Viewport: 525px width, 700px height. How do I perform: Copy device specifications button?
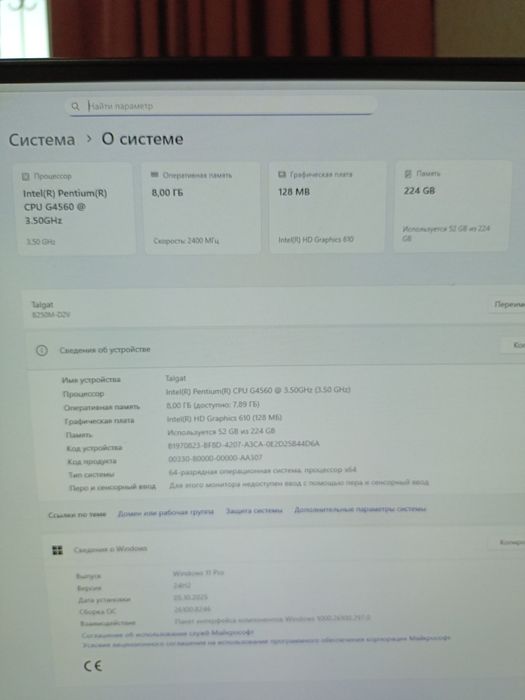click(x=513, y=346)
